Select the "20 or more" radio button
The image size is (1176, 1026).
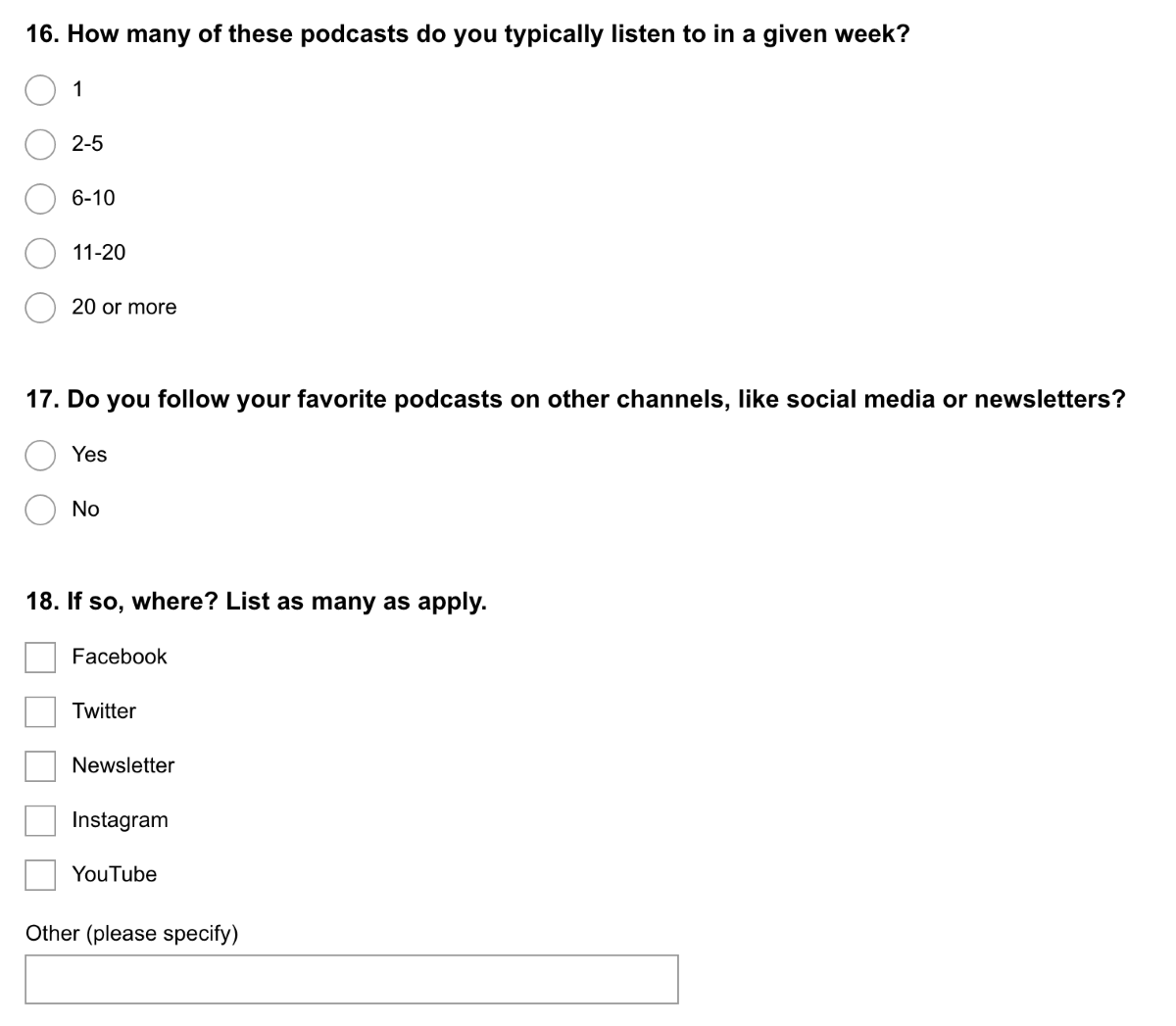point(40,308)
